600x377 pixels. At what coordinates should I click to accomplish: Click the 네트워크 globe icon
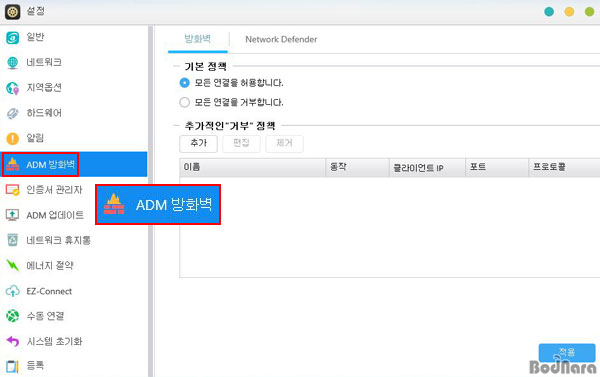coord(13,63)
